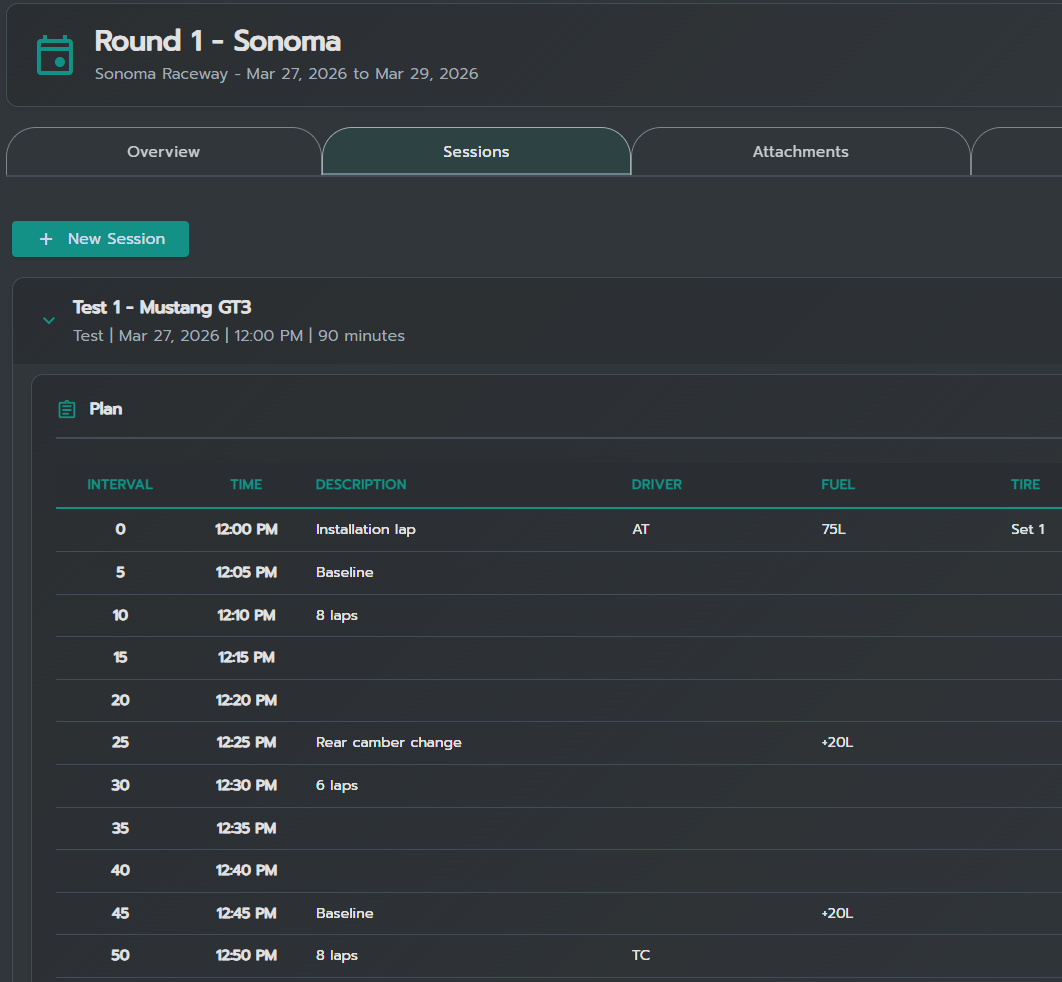Image resolution: width=1062 pixels, height=982 pixels.
Task: Click the New Session button
Action: point(100,239)
